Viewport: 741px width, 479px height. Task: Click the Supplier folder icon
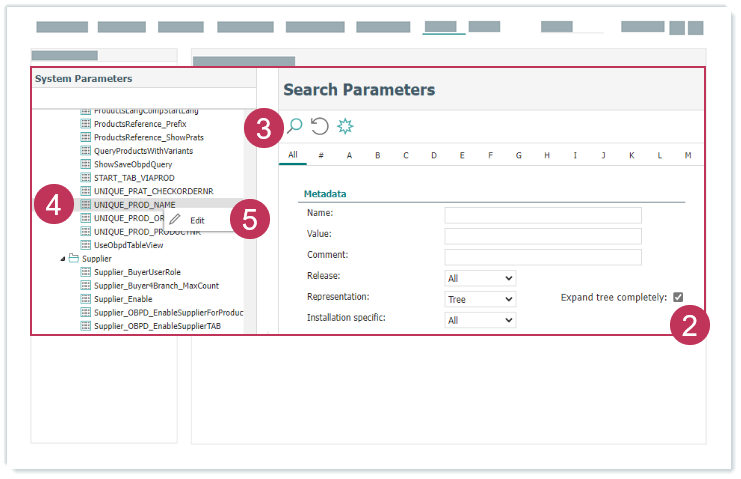(x=73, y=258)
